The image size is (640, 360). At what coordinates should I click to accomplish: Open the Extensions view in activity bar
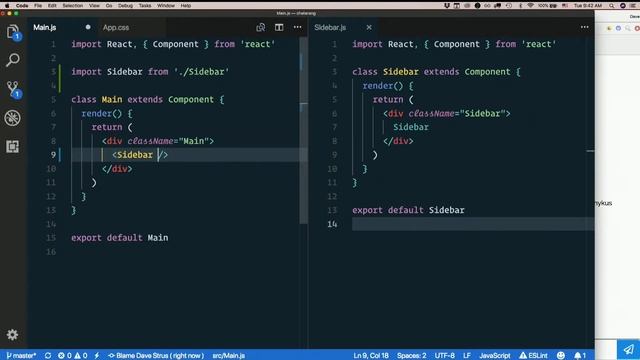(x=13, y=147)
